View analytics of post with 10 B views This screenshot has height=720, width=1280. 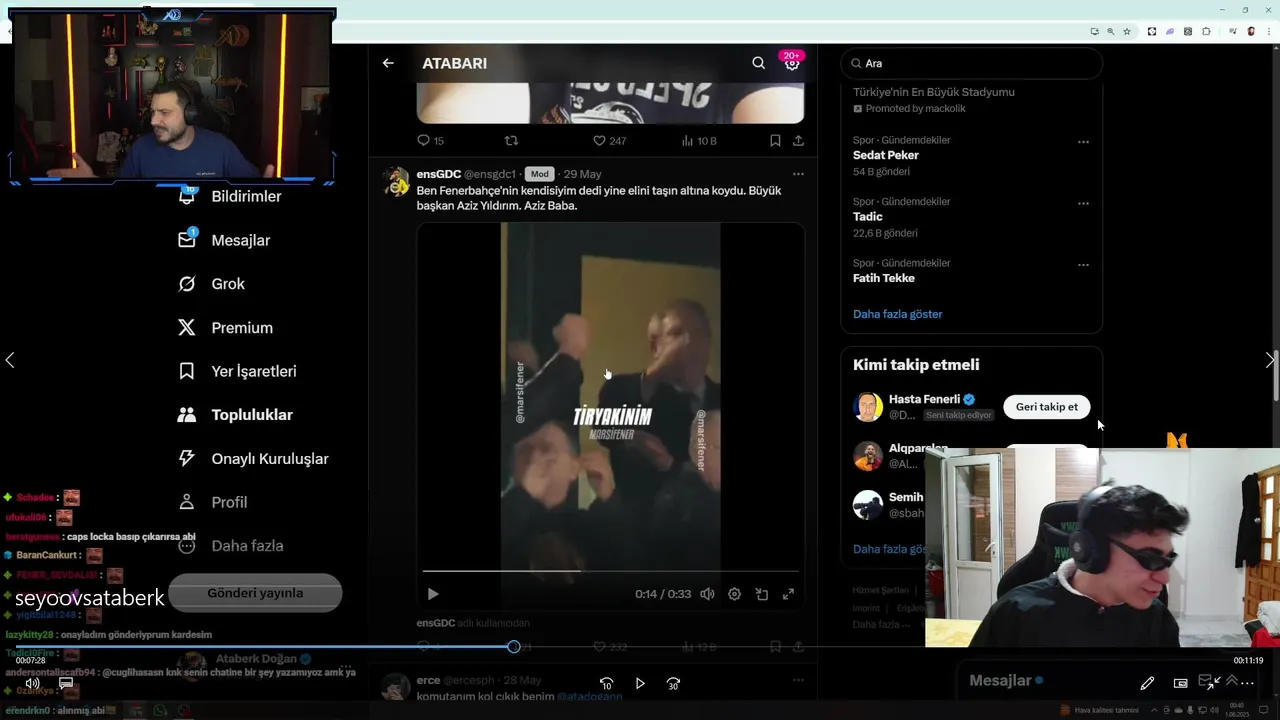(699, 141)
